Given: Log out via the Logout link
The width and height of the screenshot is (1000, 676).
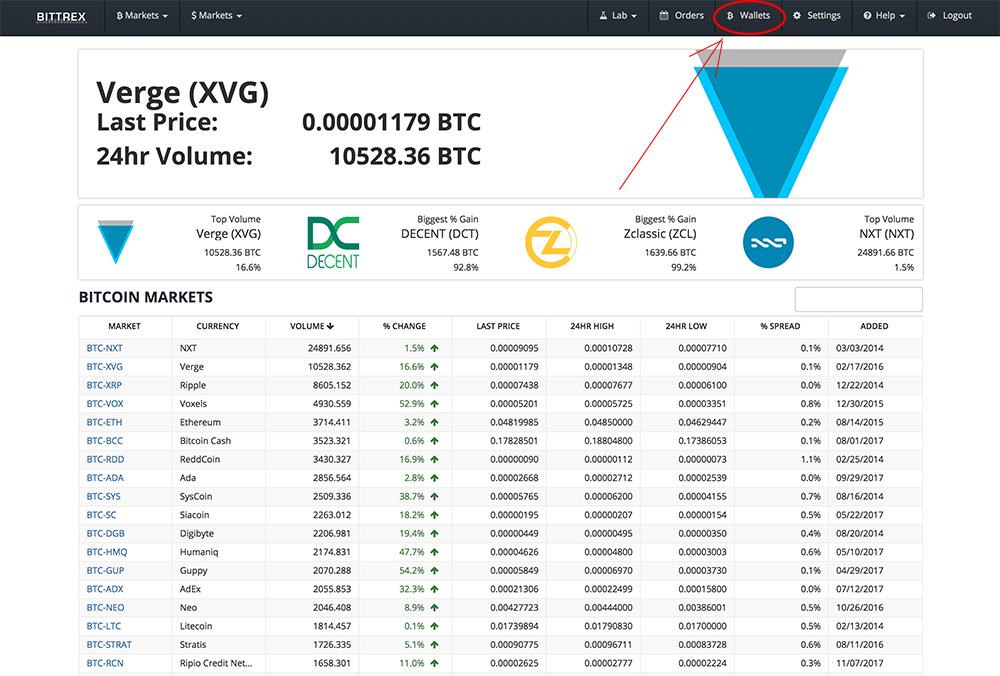Looking at the screenshot, I should (x=950, y=15).
